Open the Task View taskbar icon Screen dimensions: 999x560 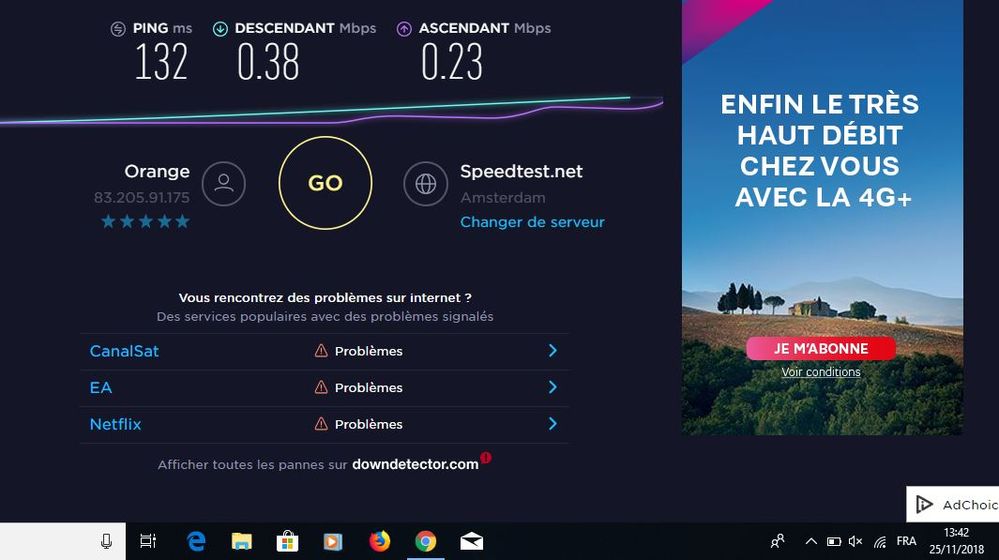pos(148,542)
